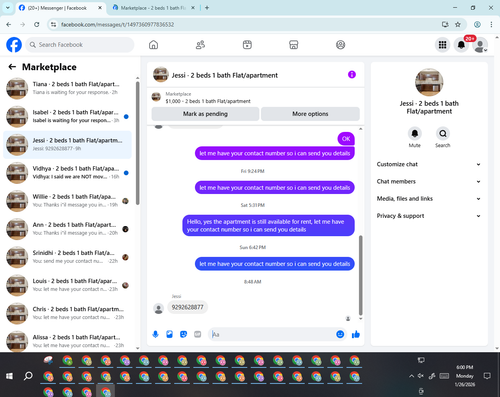The image size is (500, 397).
Task: Open the tab search dropdown arrow in Chrome
Action: (x=7, y=8)
